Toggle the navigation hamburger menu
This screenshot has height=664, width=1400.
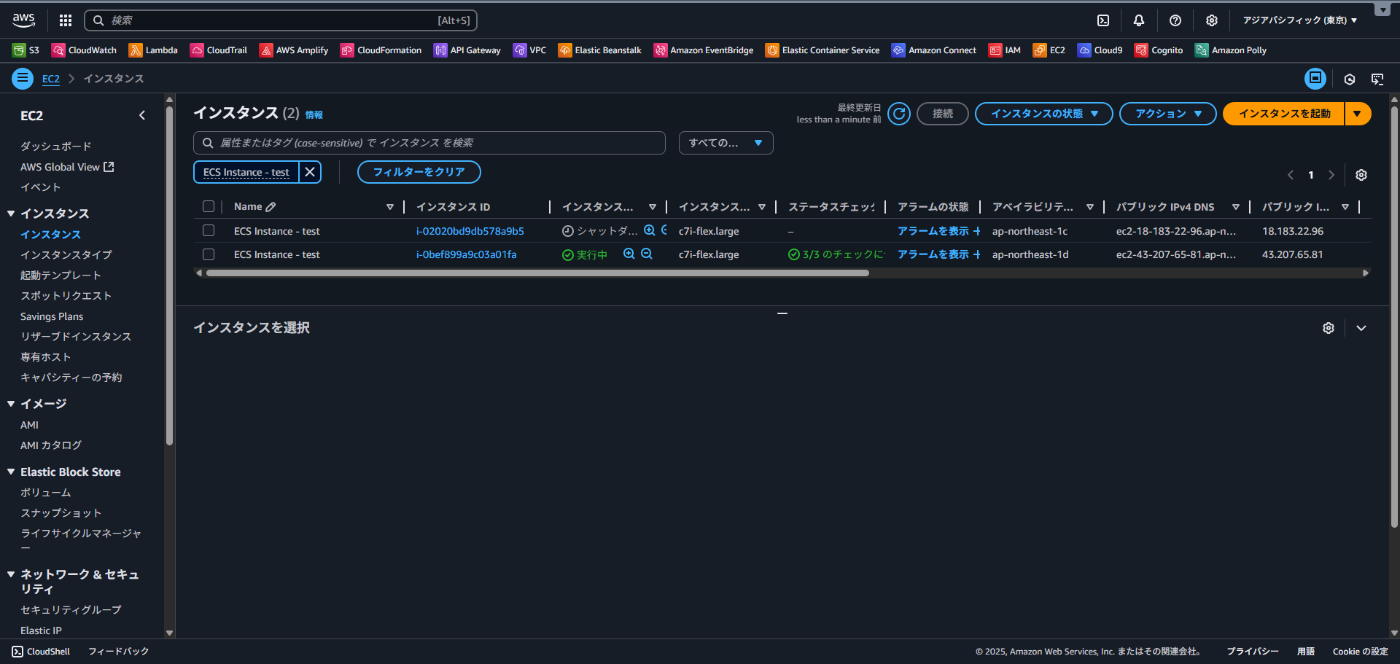22,78
